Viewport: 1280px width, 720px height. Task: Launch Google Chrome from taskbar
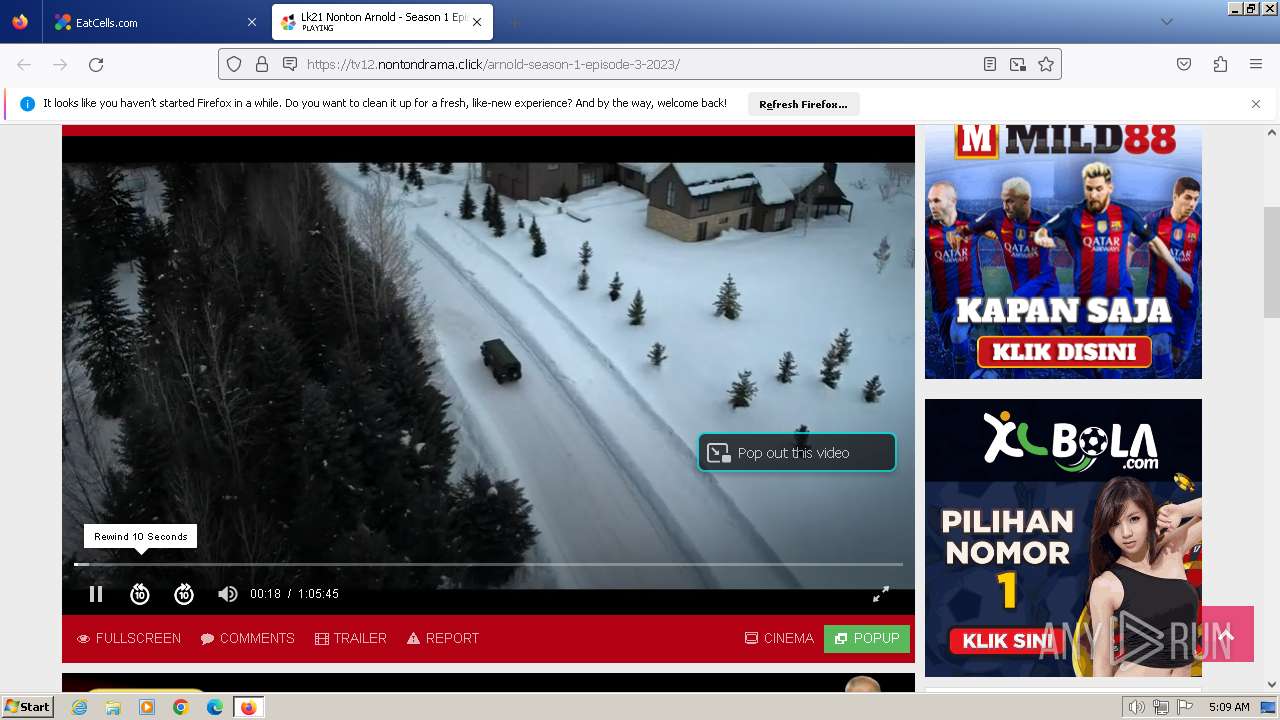pyautogui.click(x=181, y=707)
